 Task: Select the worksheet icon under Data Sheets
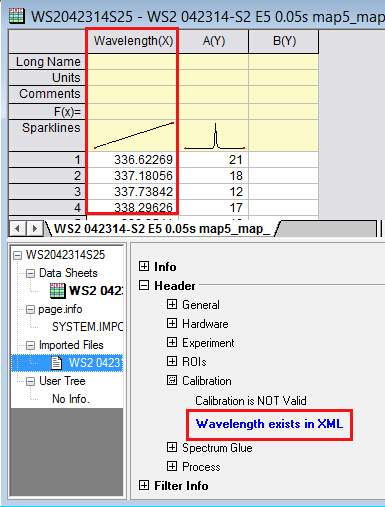click(57, 290)
